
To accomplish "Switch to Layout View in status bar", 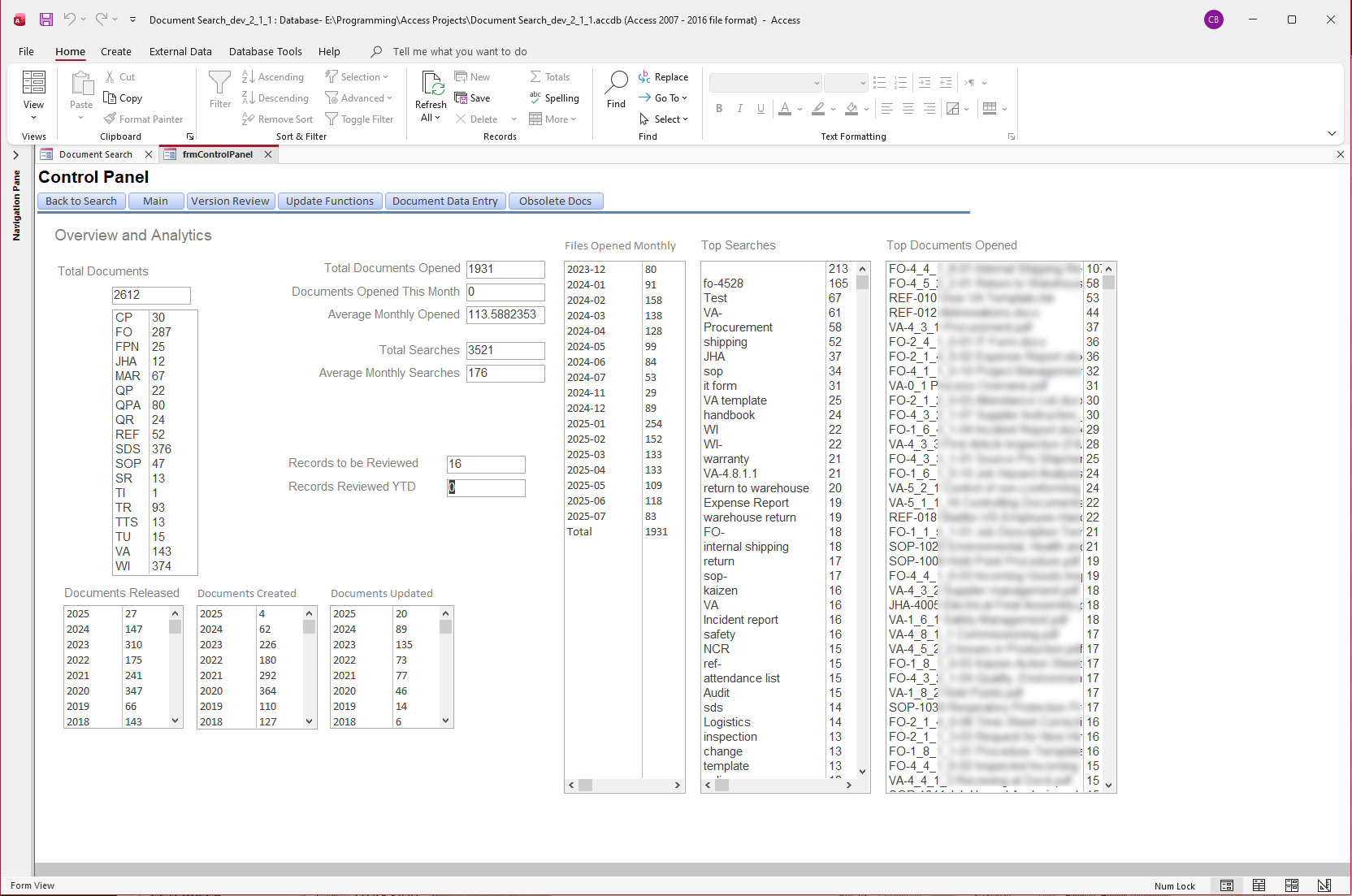I will click(x=1291, y=885).
